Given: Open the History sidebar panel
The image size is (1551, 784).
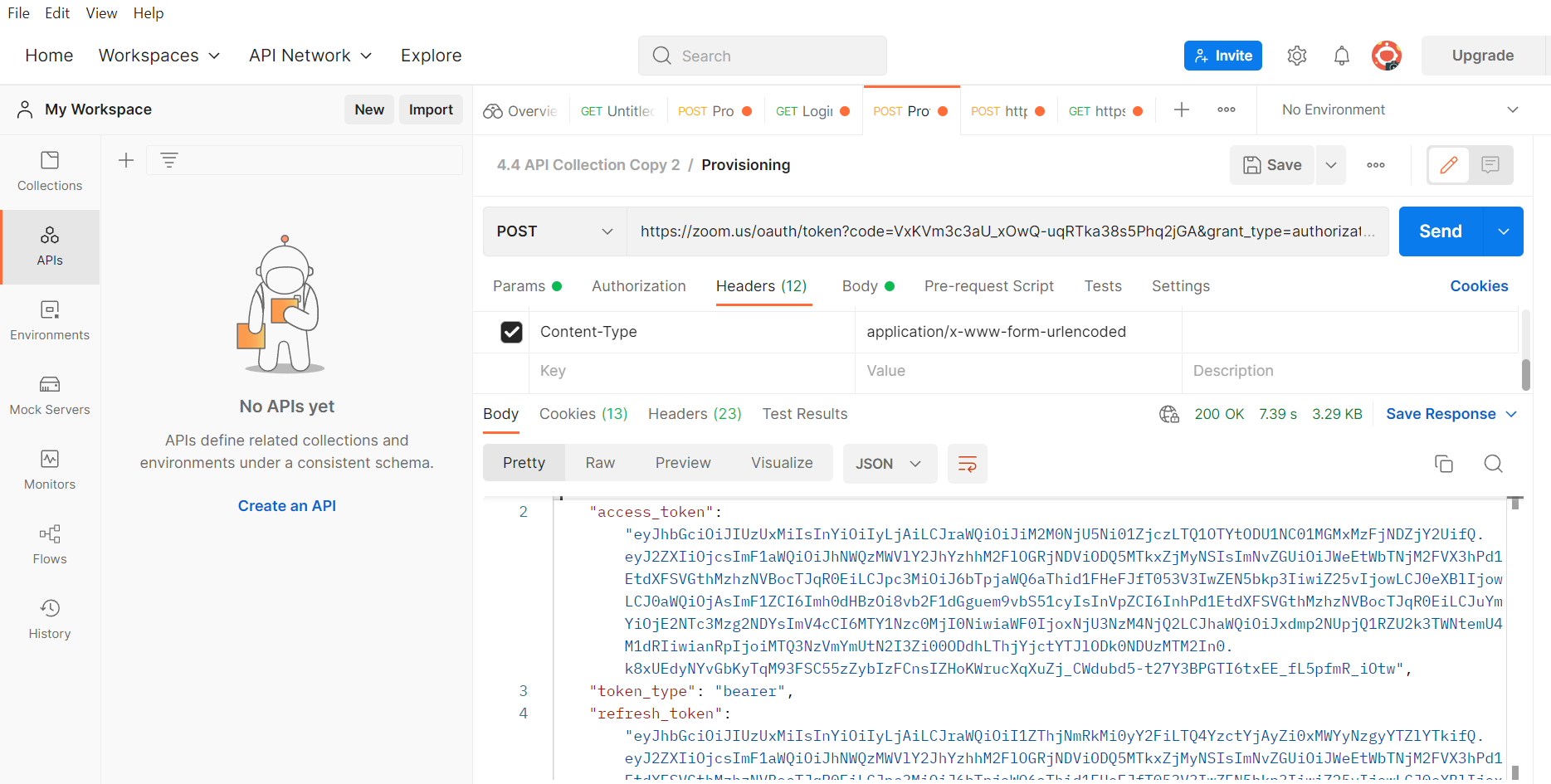Looking at the screenshot, I should pyautogui.click(x=50, y=620).
